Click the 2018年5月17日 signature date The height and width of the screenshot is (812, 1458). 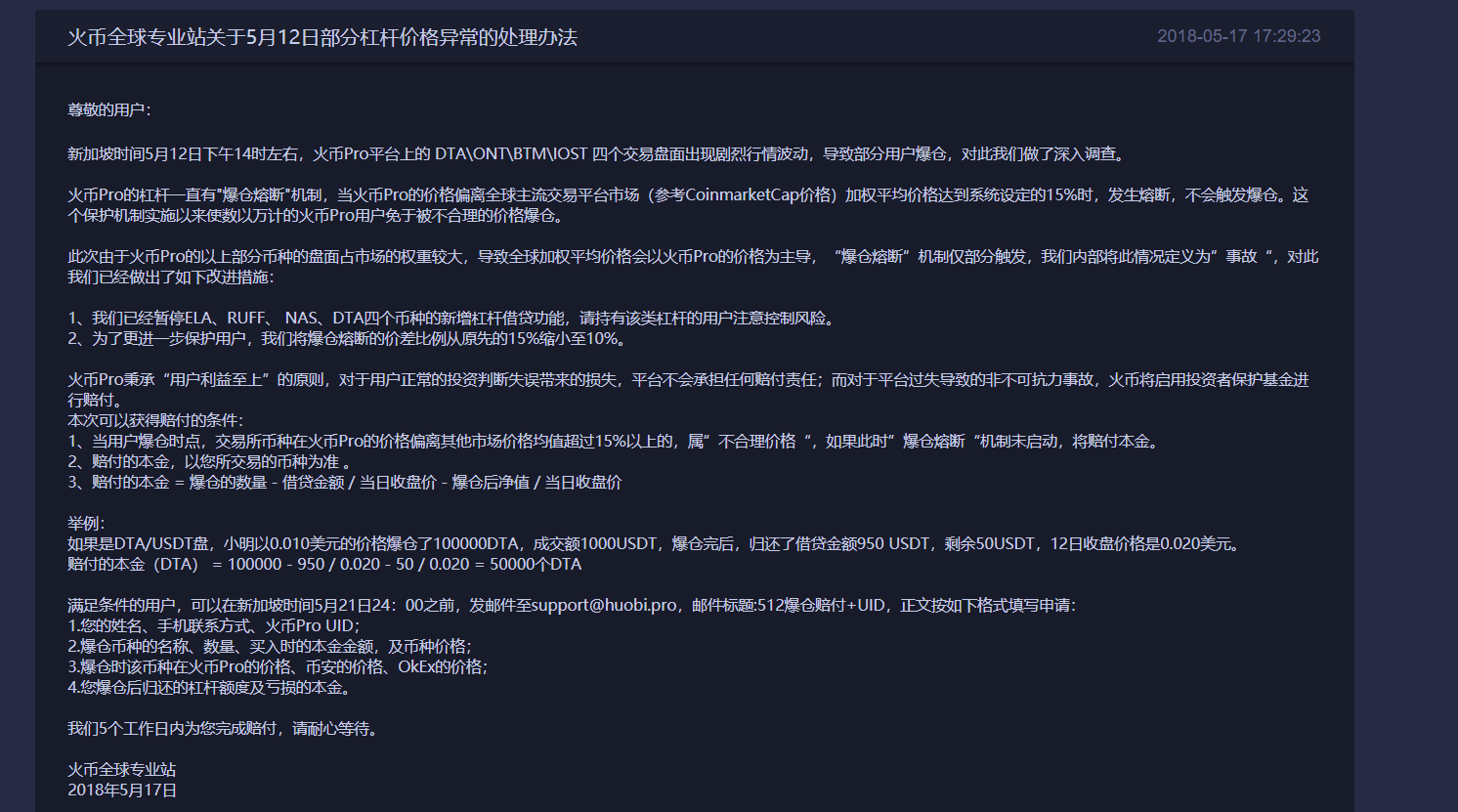coord(122,790)
